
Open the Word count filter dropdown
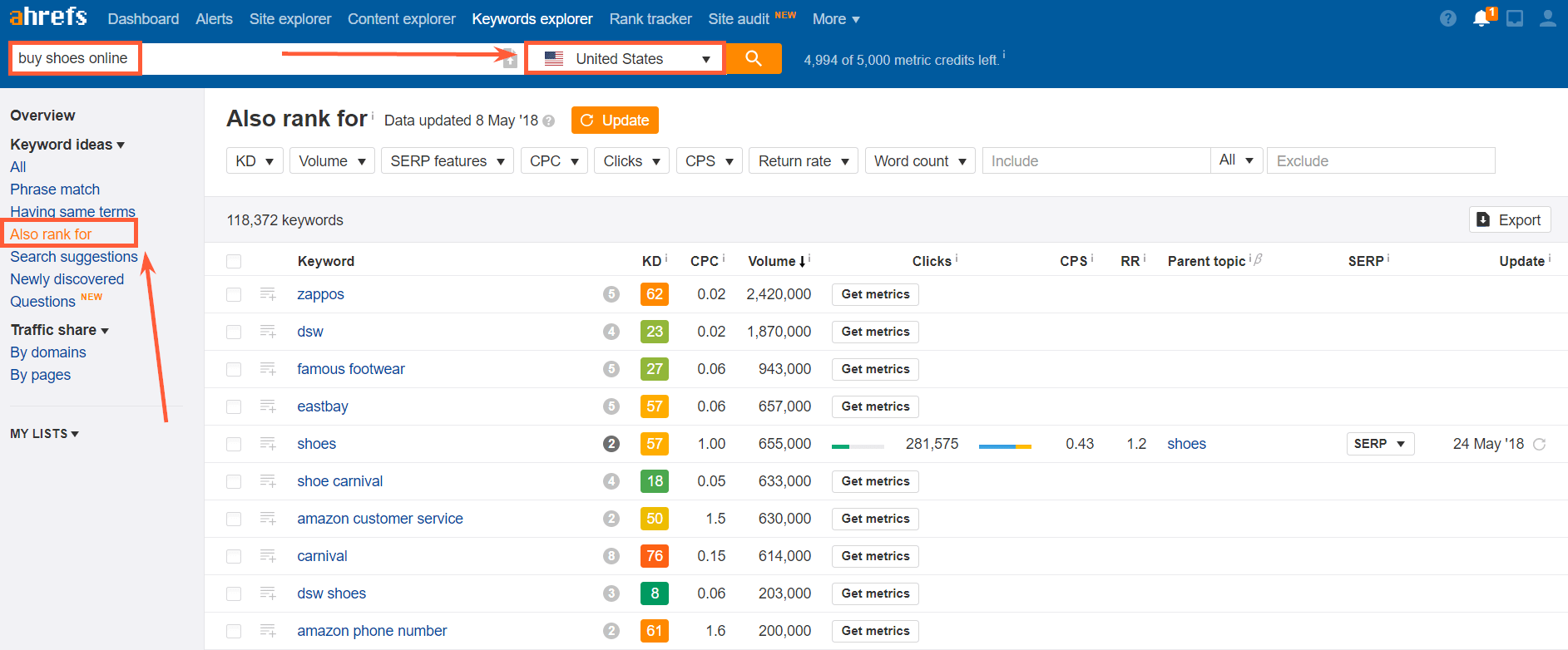(920, 161)
